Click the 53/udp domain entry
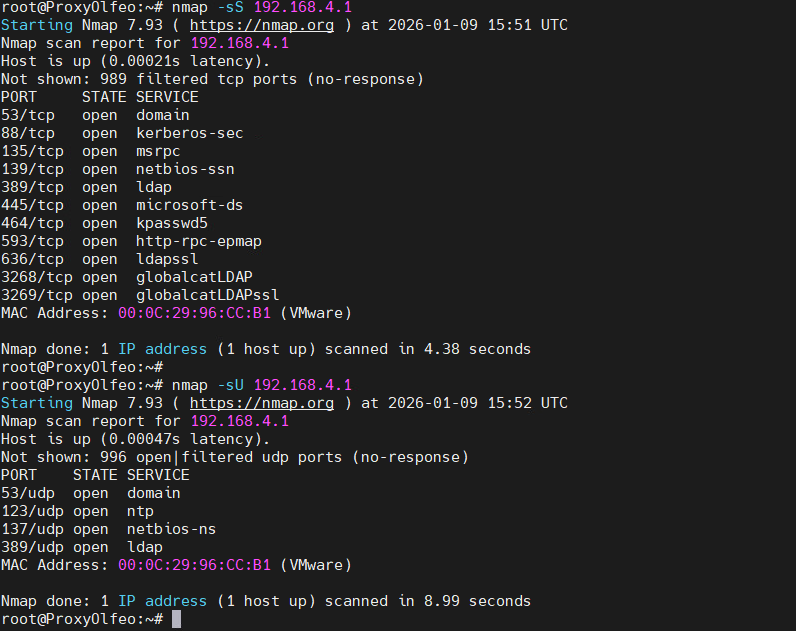The width and height of the screenshot is (796, 631). [90, 493]
